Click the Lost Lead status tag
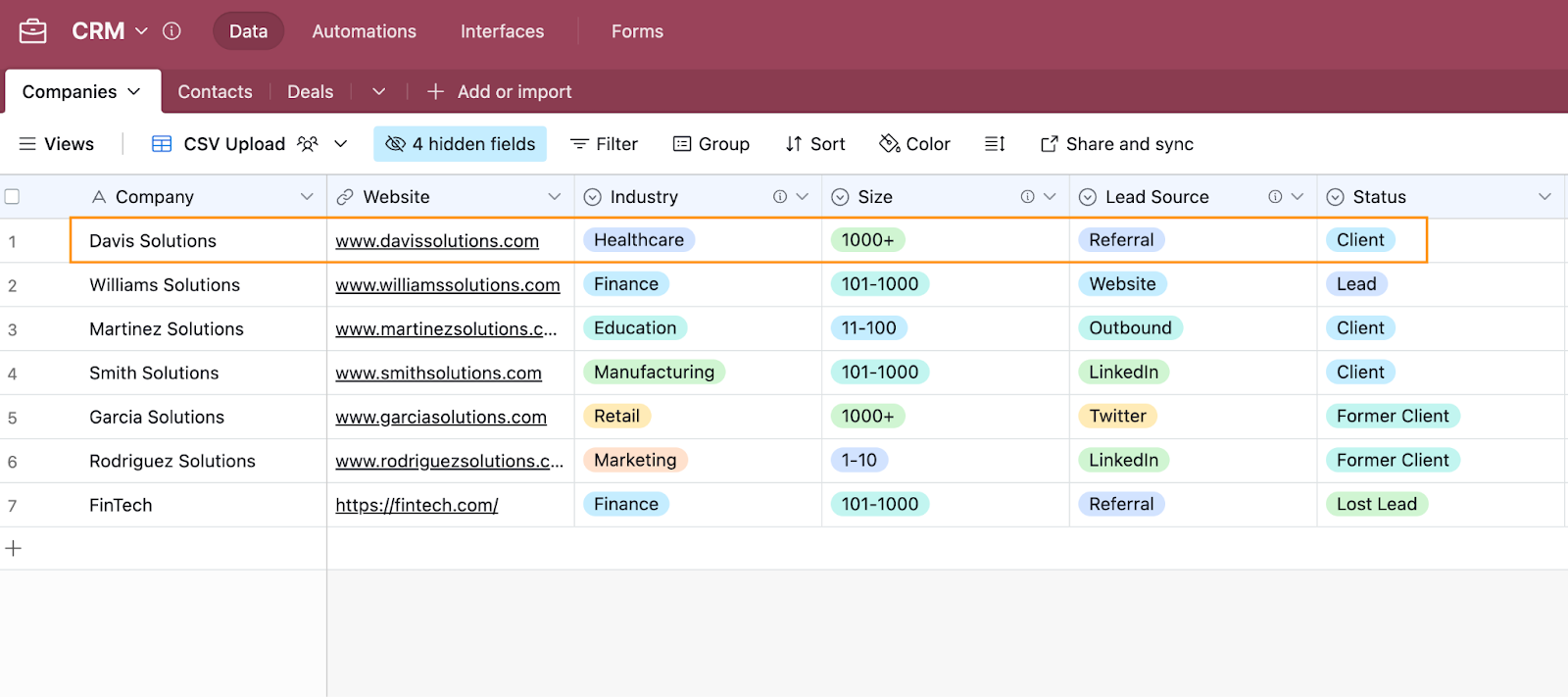Screen dimensions: 1568x697 pos(1377,505)
